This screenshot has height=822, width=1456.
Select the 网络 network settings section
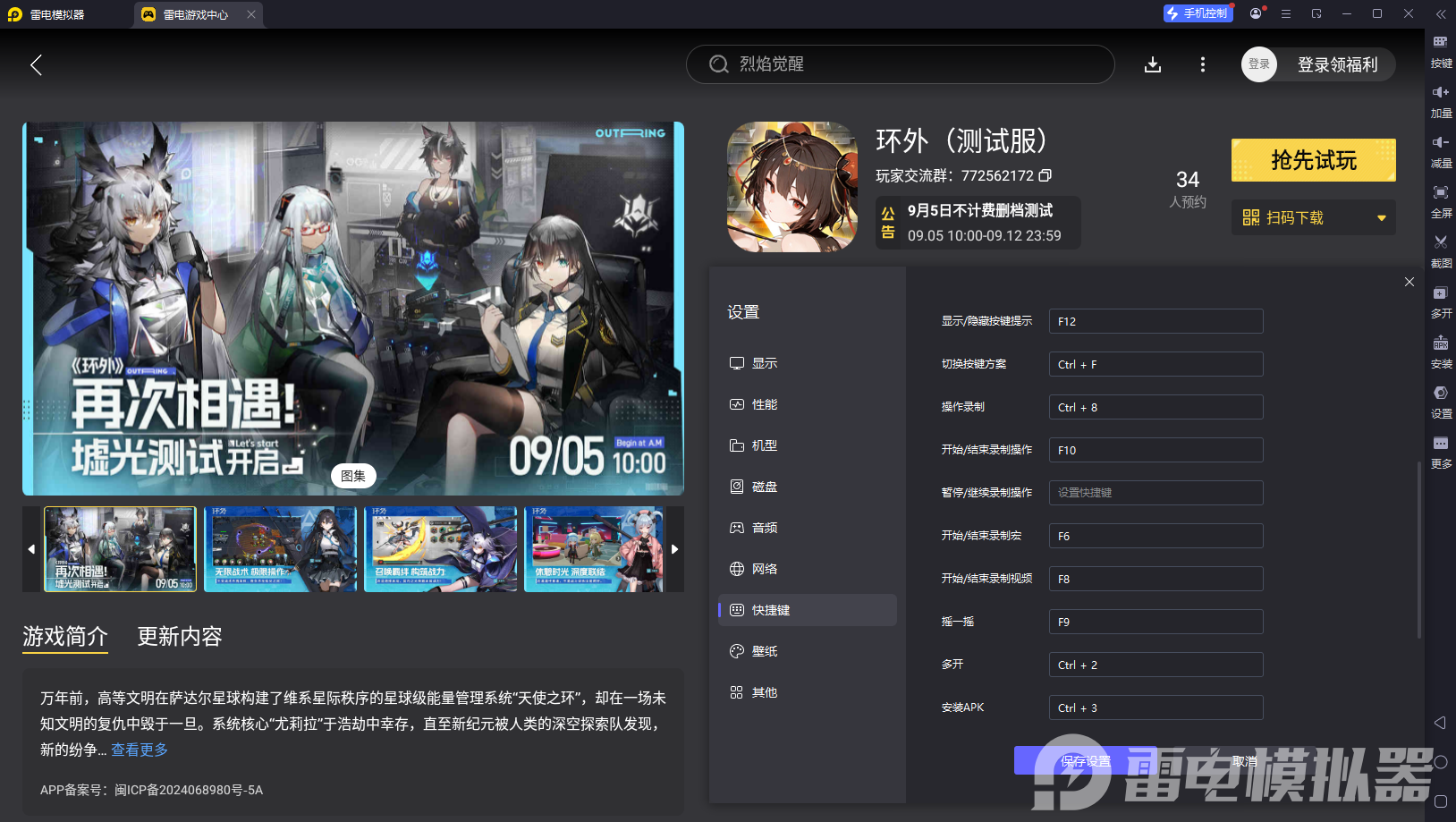(x=763, y=568)
